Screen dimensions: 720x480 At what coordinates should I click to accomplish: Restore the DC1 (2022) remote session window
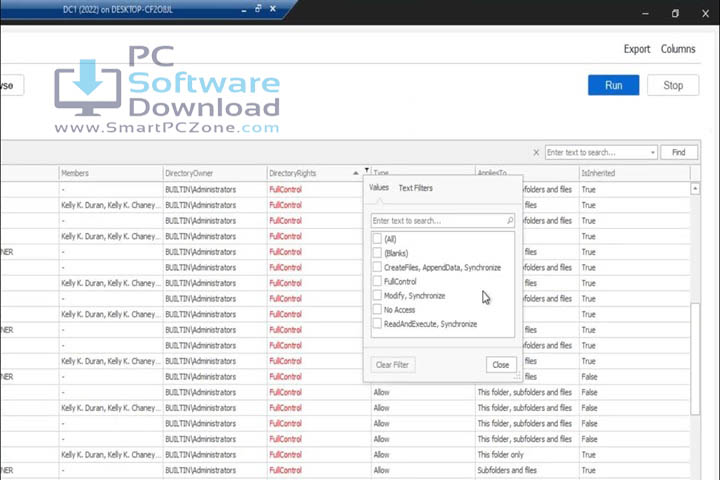click(x=259, y=9)
